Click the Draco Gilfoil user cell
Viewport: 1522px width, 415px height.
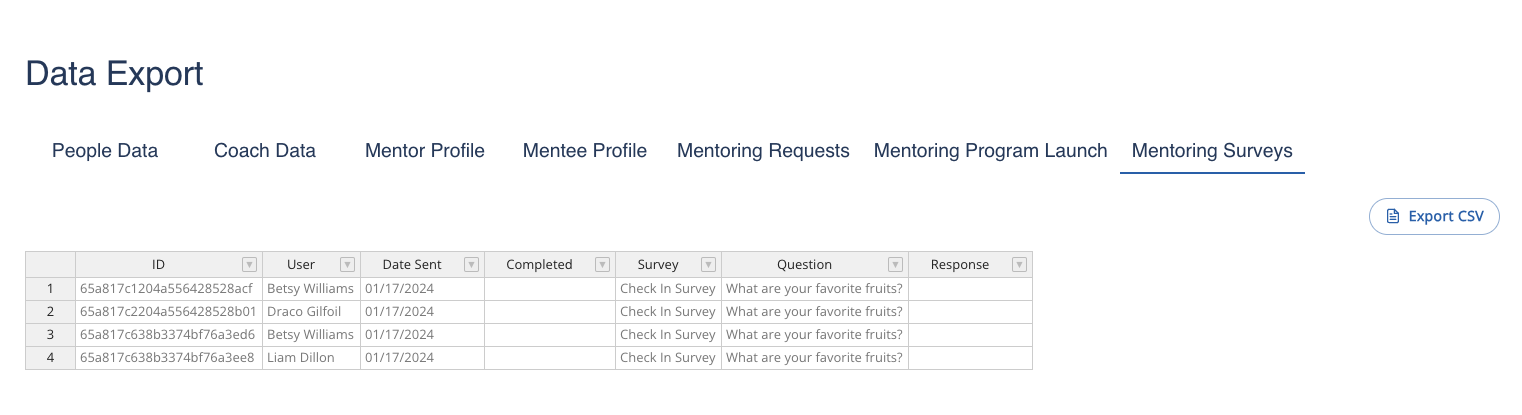[x=311, y=311]
